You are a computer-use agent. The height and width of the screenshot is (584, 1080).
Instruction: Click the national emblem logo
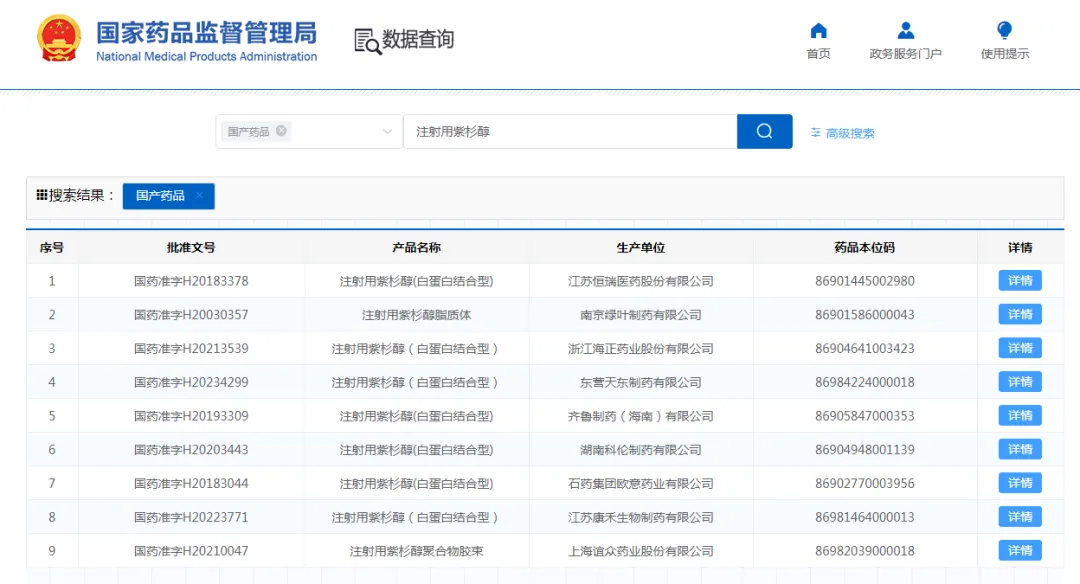point(59,40)
